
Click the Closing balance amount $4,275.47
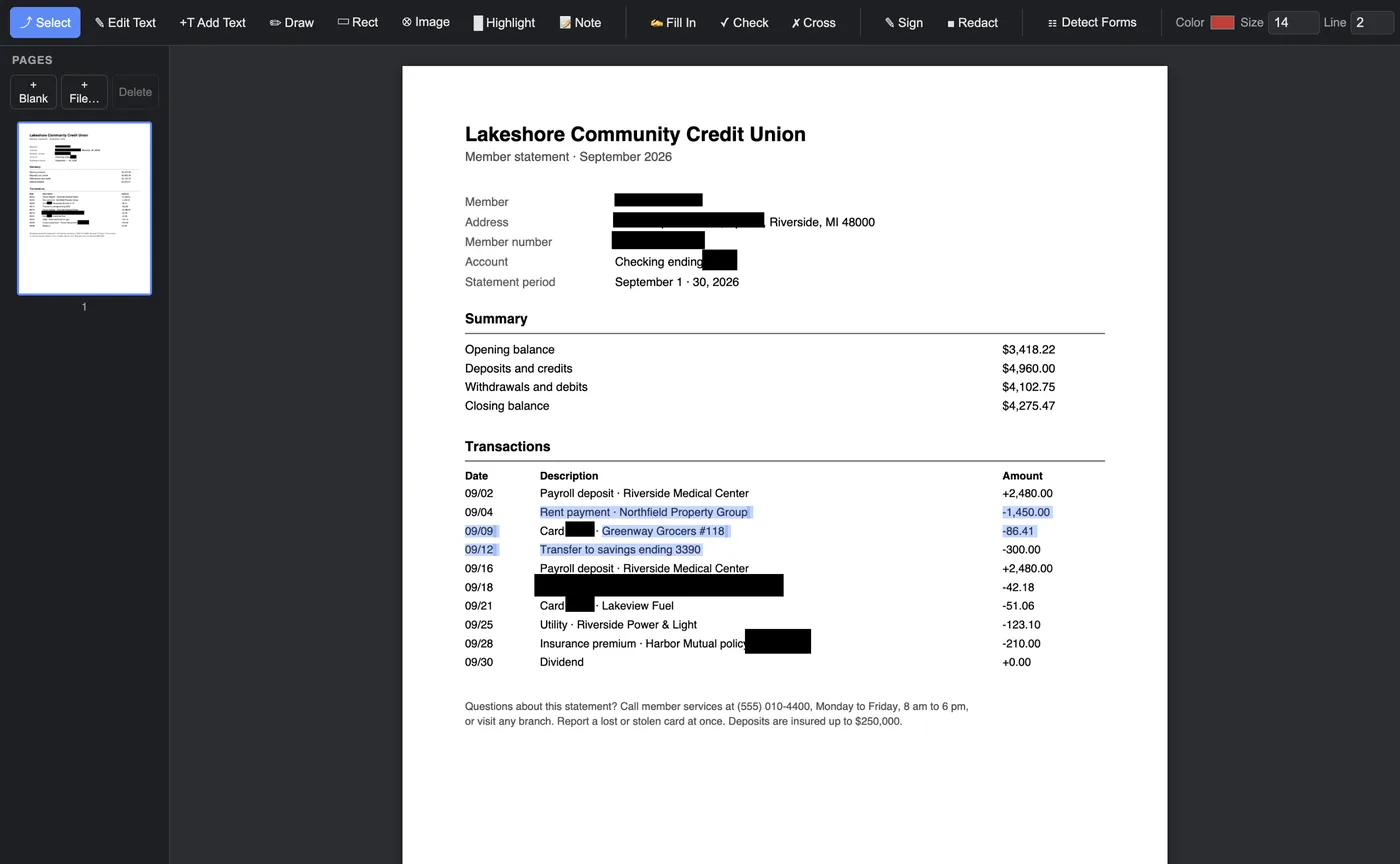pyautogui.click(x=1028, y=406)
